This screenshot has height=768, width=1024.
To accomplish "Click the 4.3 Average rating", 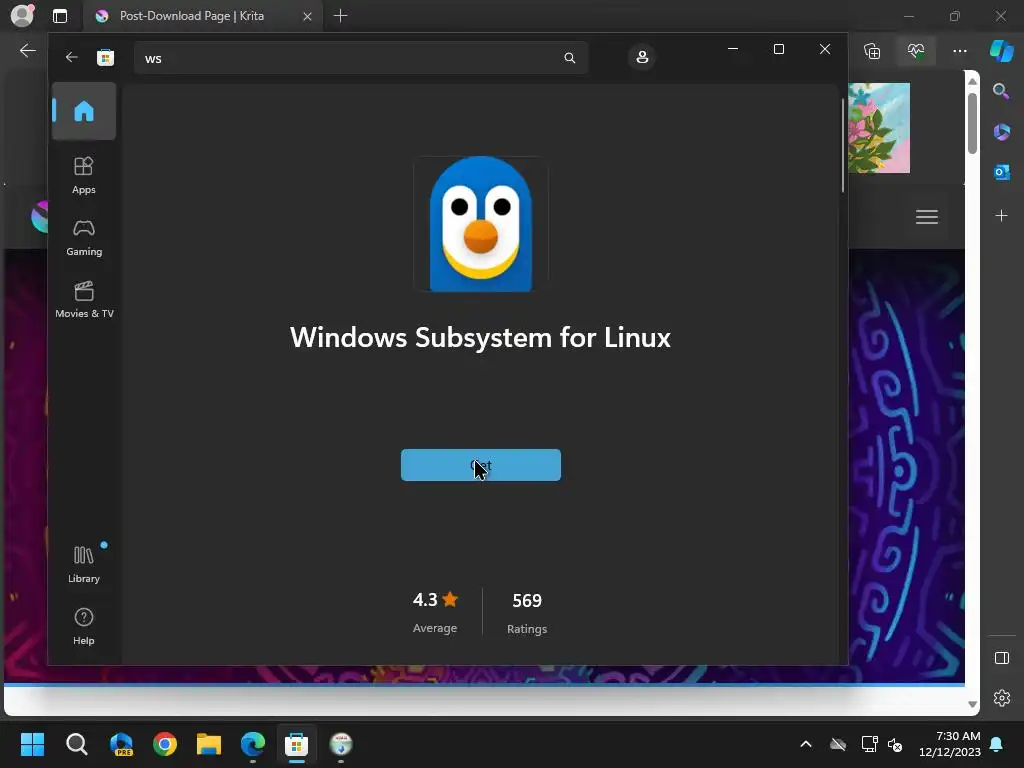I will pos(435,612).
